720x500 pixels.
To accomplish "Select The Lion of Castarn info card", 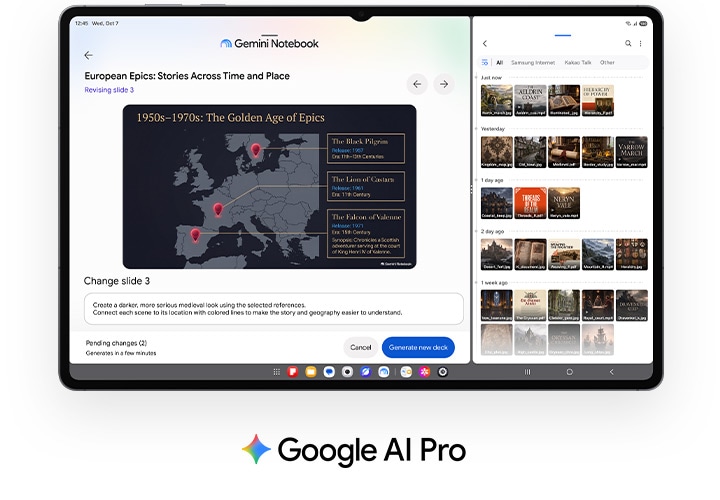I will click(x=366, y=186).
